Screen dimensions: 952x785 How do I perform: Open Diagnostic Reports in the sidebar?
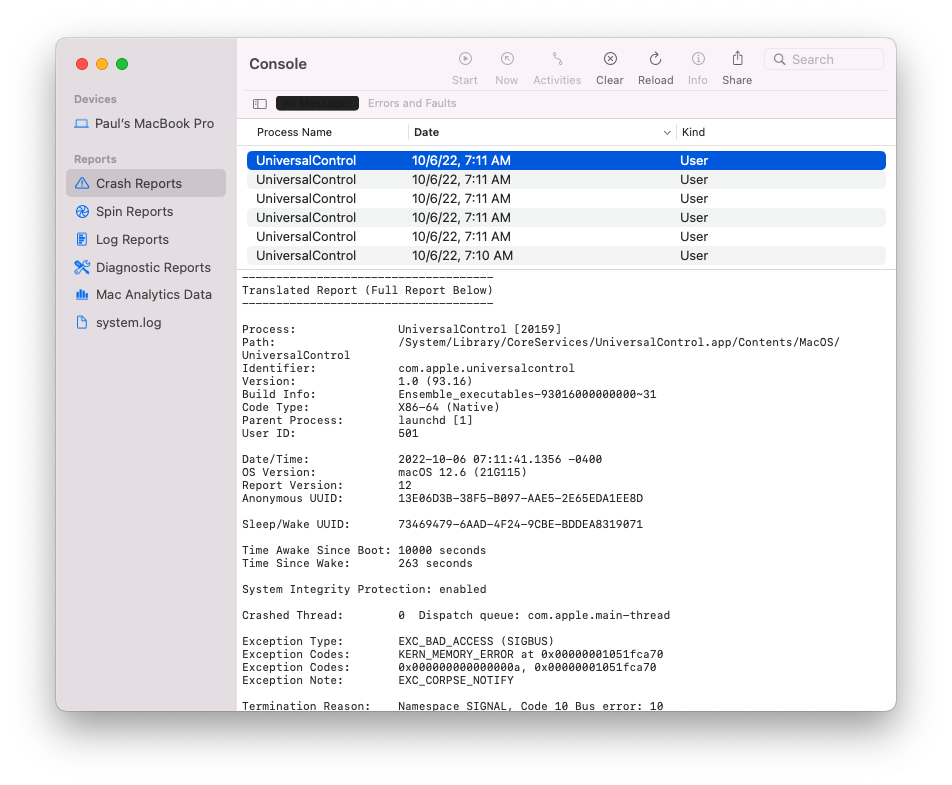pyautogui.click(x=146, y=267)
